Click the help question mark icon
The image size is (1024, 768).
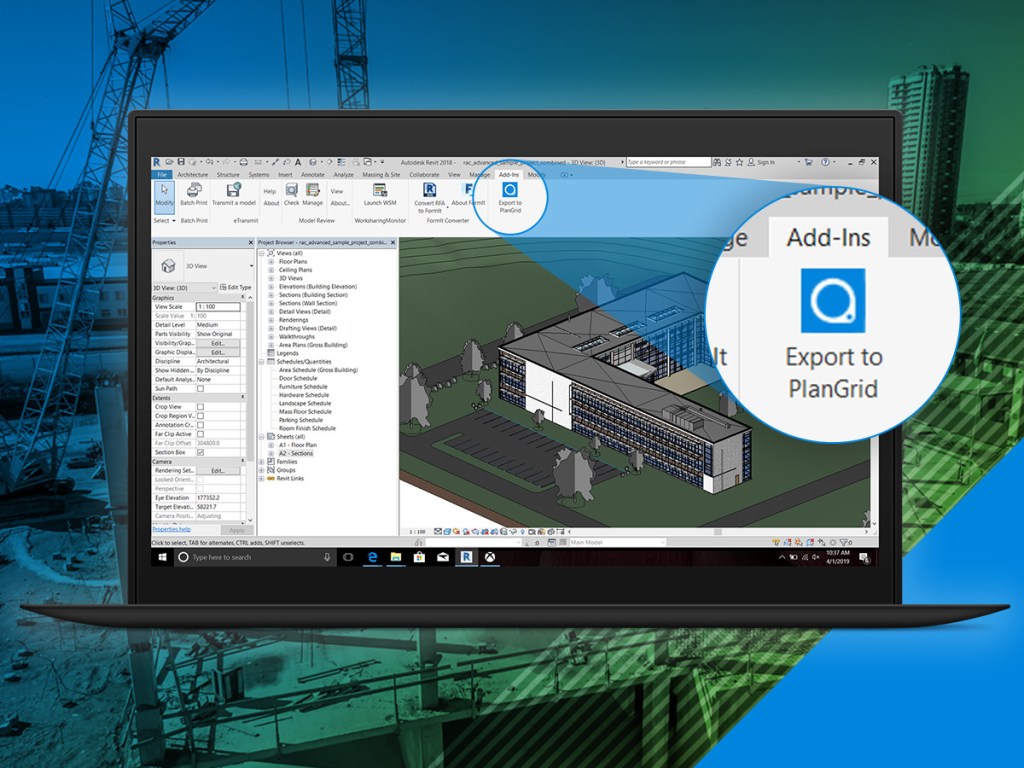pos(825,162)
